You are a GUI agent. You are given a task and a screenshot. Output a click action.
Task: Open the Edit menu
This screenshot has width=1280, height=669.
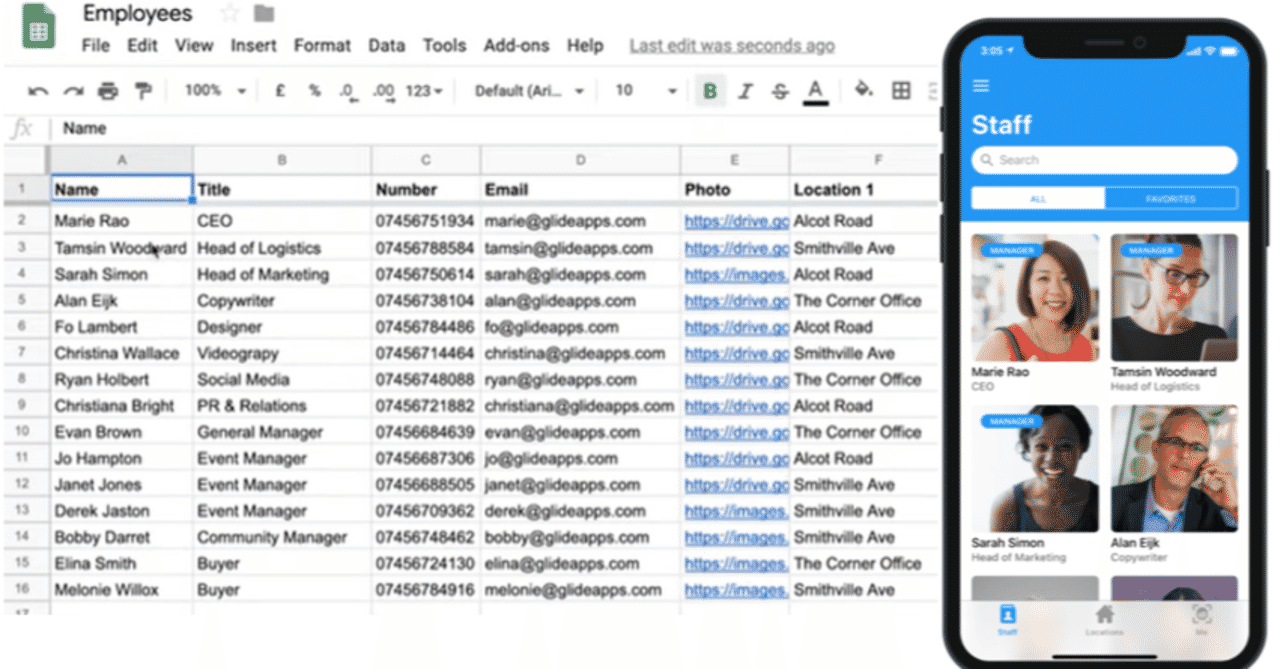[142, 46]
